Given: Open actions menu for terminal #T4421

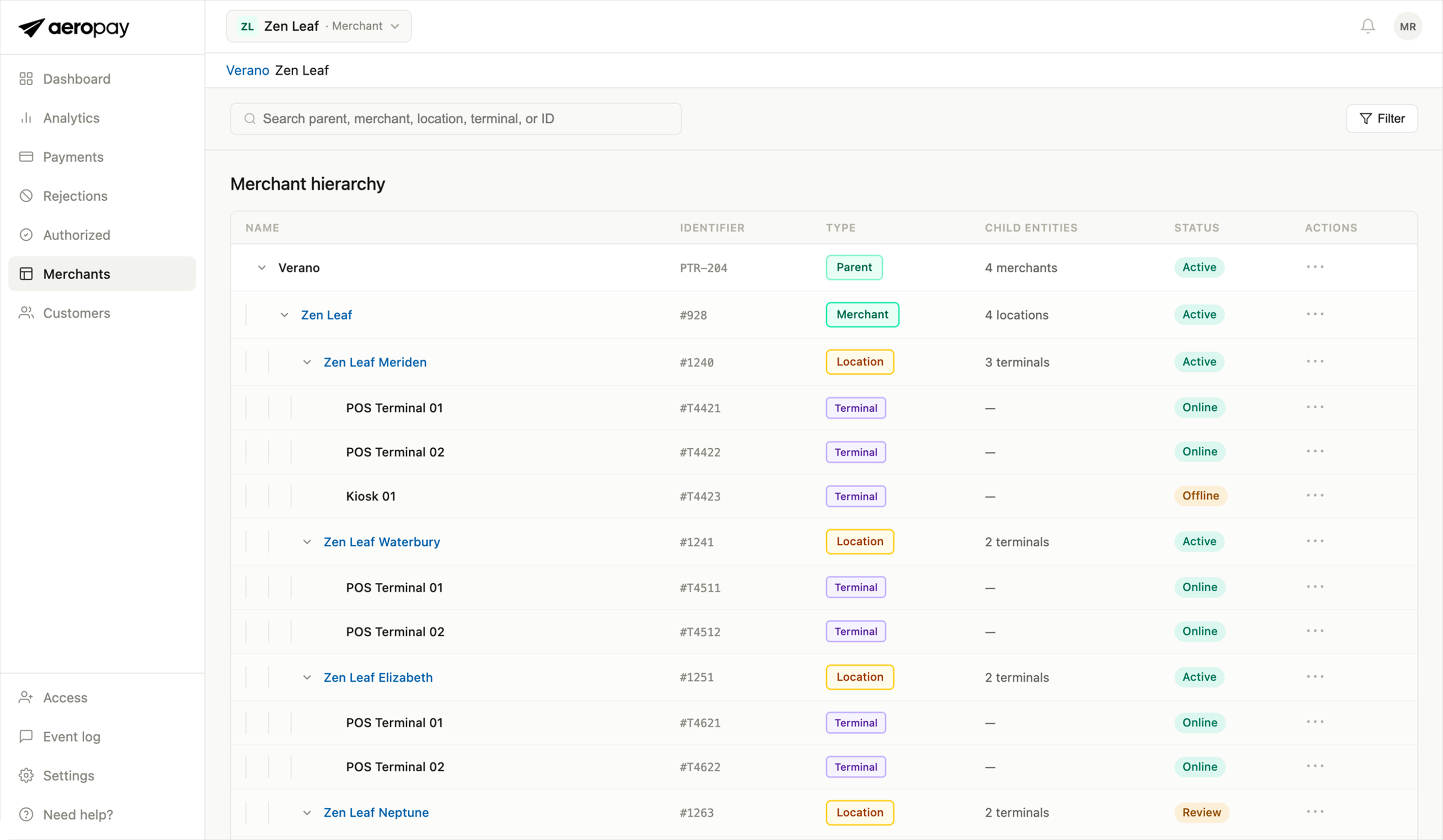Looking at the screenshot, I should tap(1315, 407).
